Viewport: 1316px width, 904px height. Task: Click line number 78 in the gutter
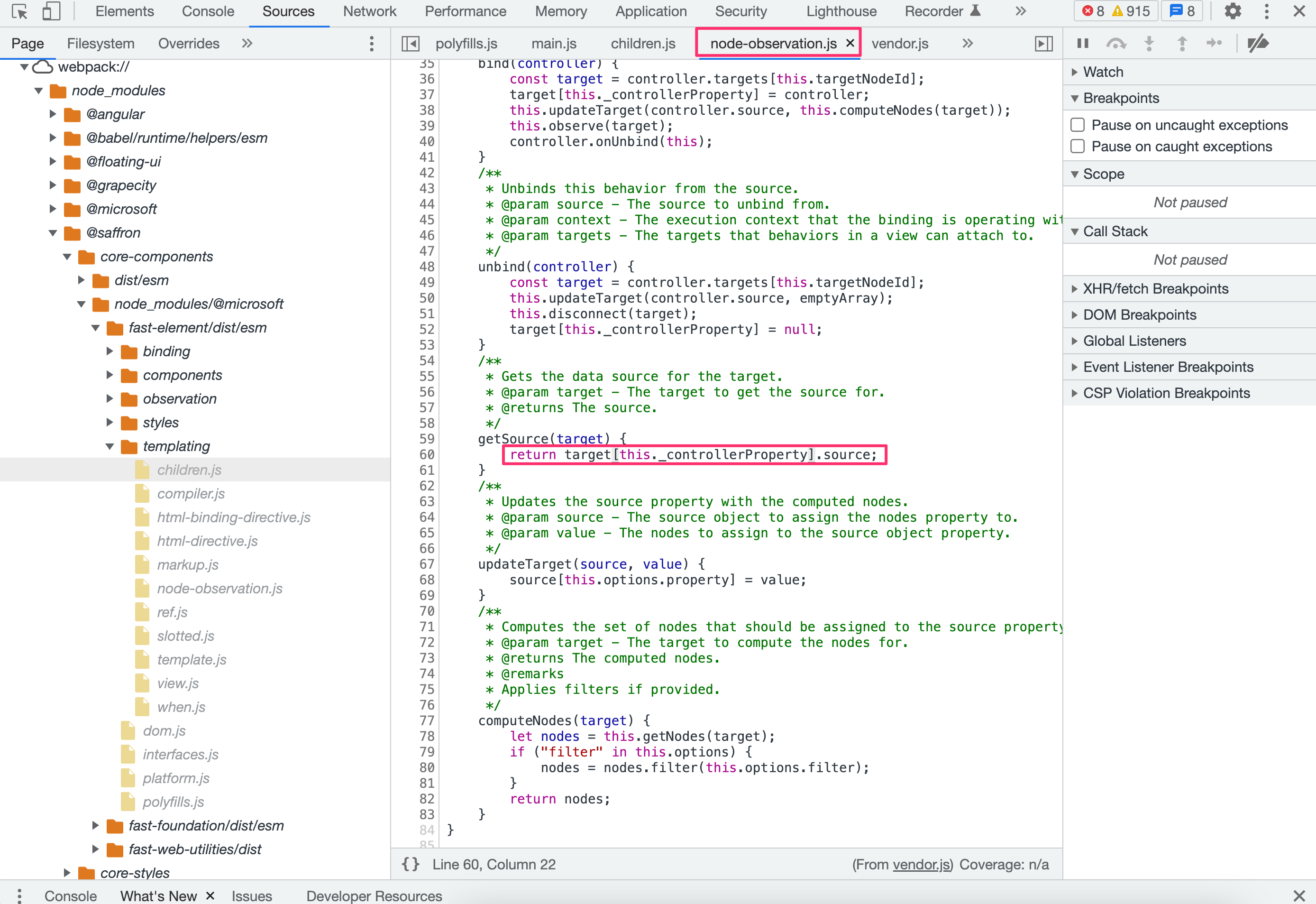coord(426,736)
